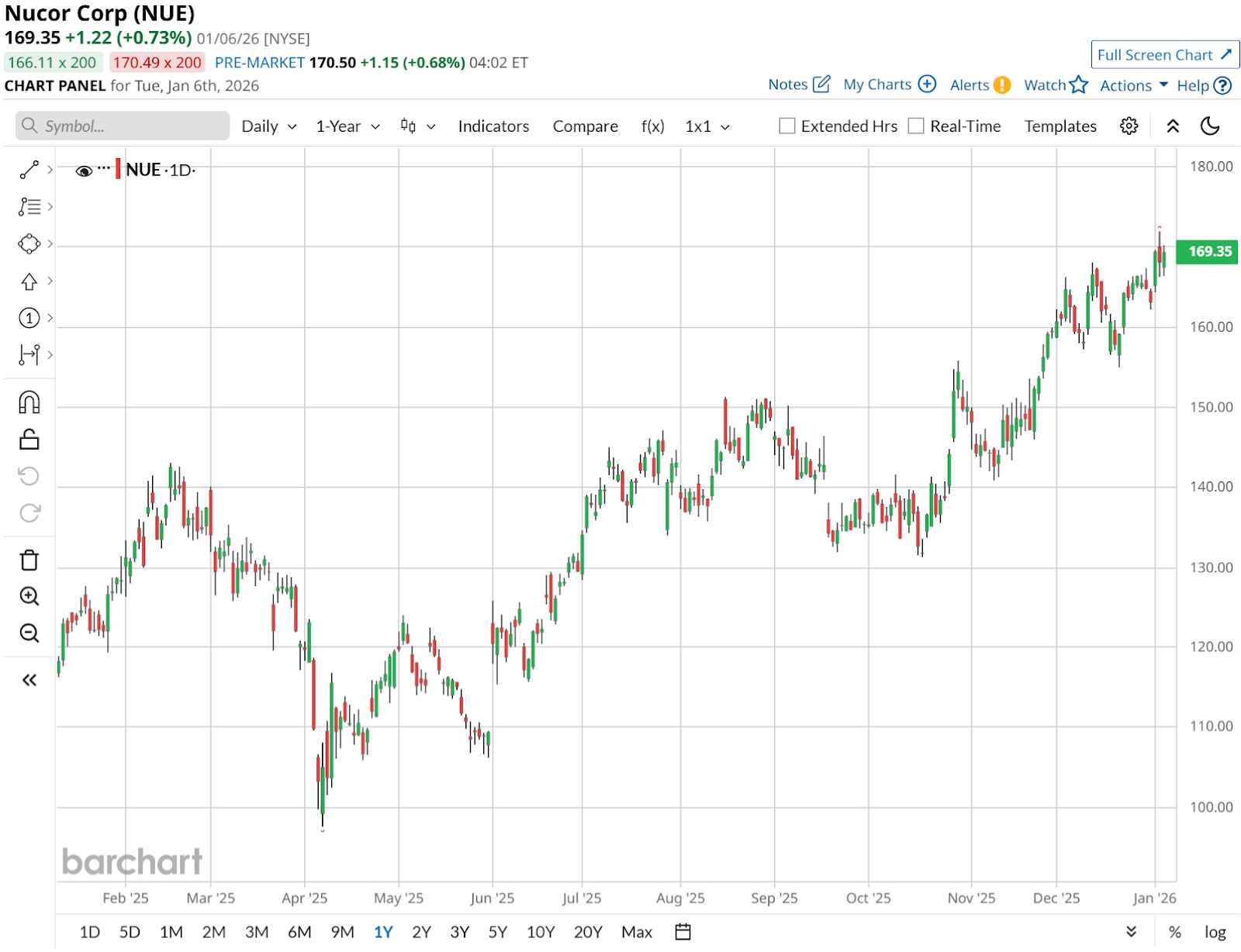This screenshot has width=1241, height=952.
Task: Enable the Extended Hrs checkbox
Action: pyautogui.click(x=787, y=126)
